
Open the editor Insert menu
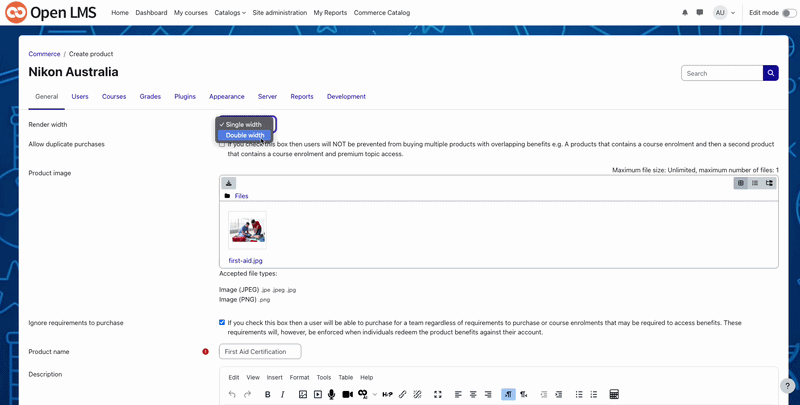click(x=274, y=377)
